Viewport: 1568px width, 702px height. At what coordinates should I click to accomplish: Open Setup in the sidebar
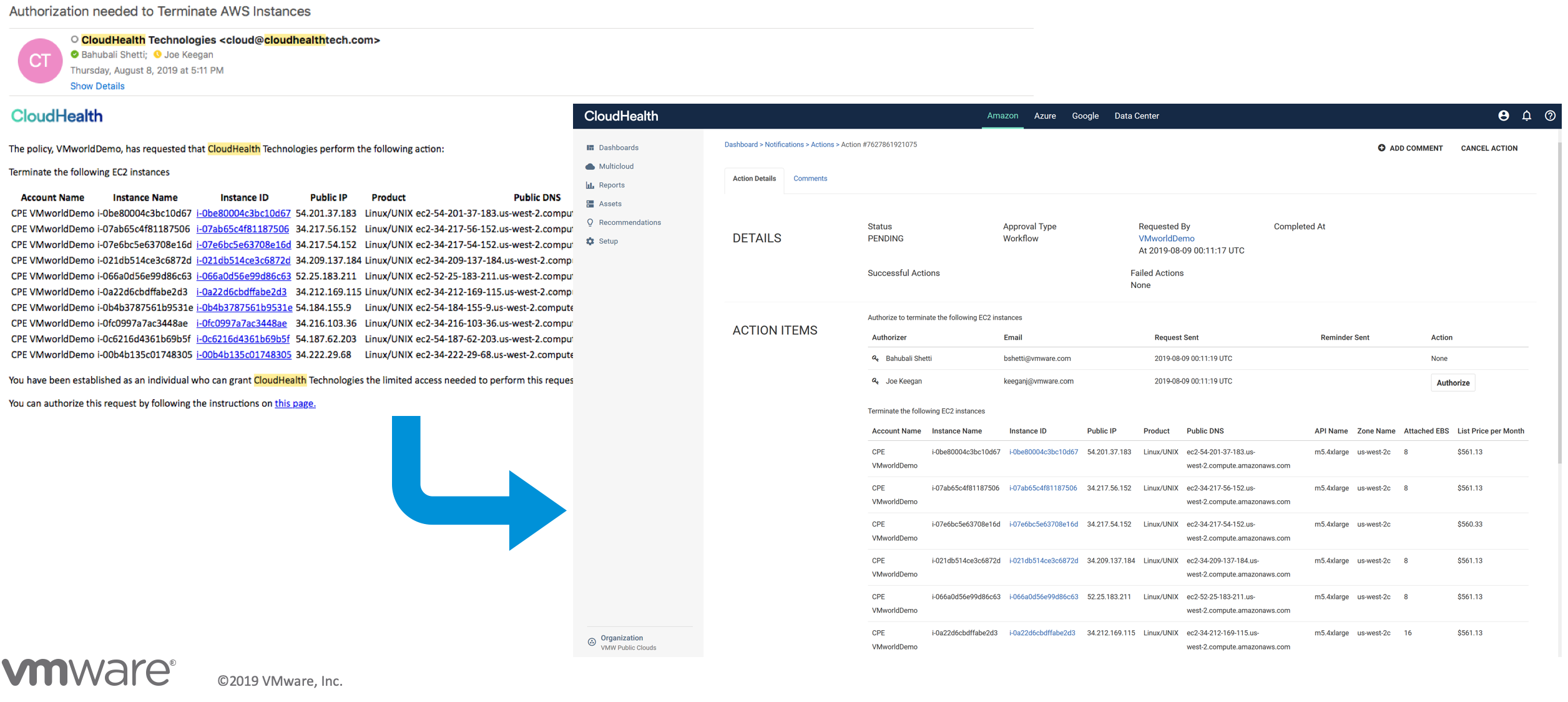pos(609,242)
